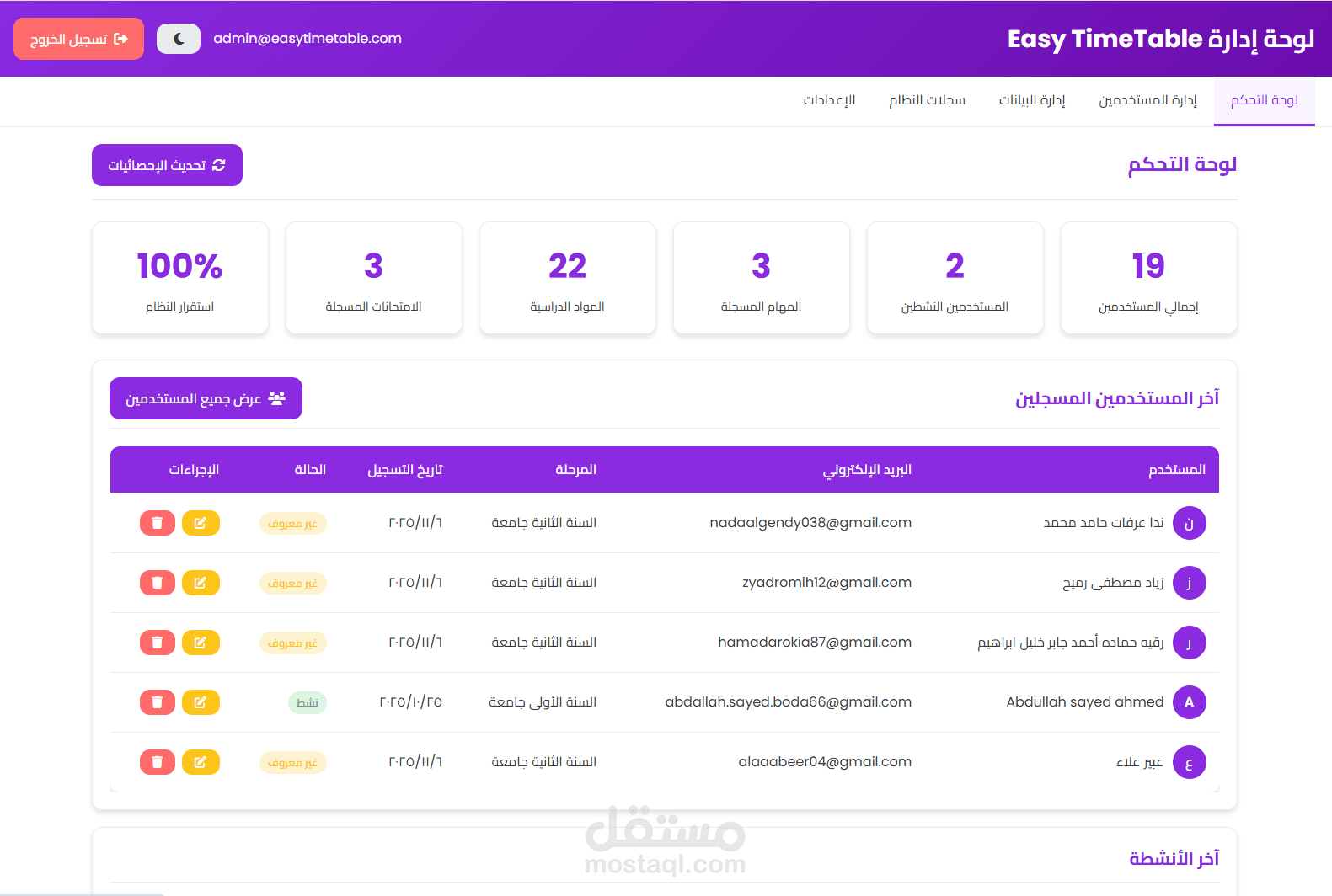Click غير معروف badge in nadaalgendy038 row

[292, 523]
